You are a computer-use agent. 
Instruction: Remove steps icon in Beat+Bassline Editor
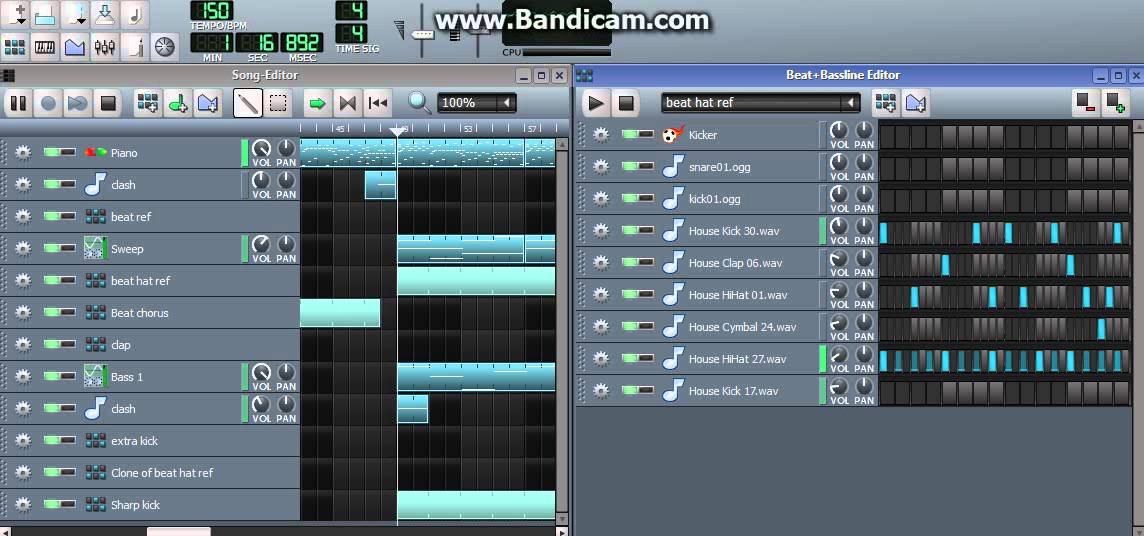coord(1086,103)
